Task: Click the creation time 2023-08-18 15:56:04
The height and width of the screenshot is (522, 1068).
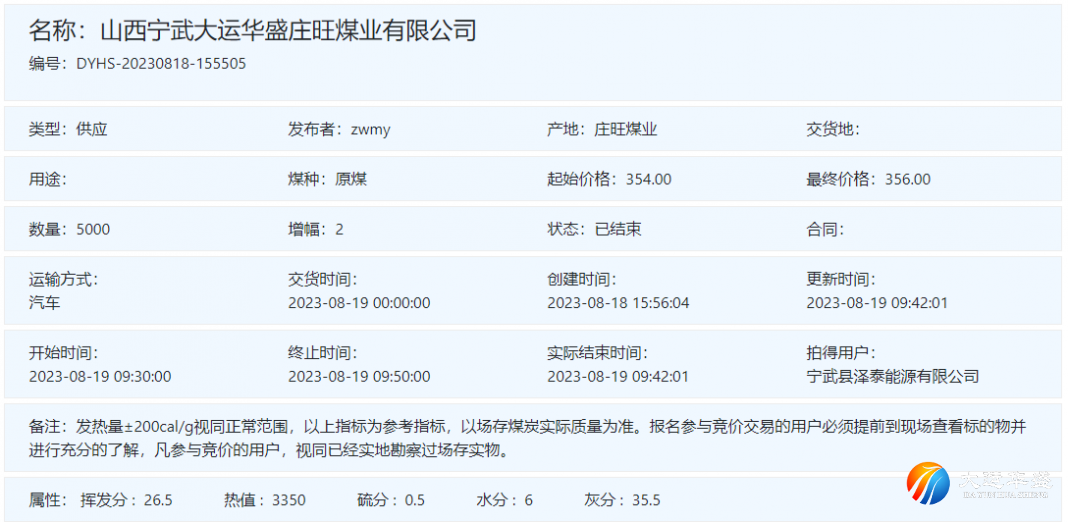Action: coord(618,302)
